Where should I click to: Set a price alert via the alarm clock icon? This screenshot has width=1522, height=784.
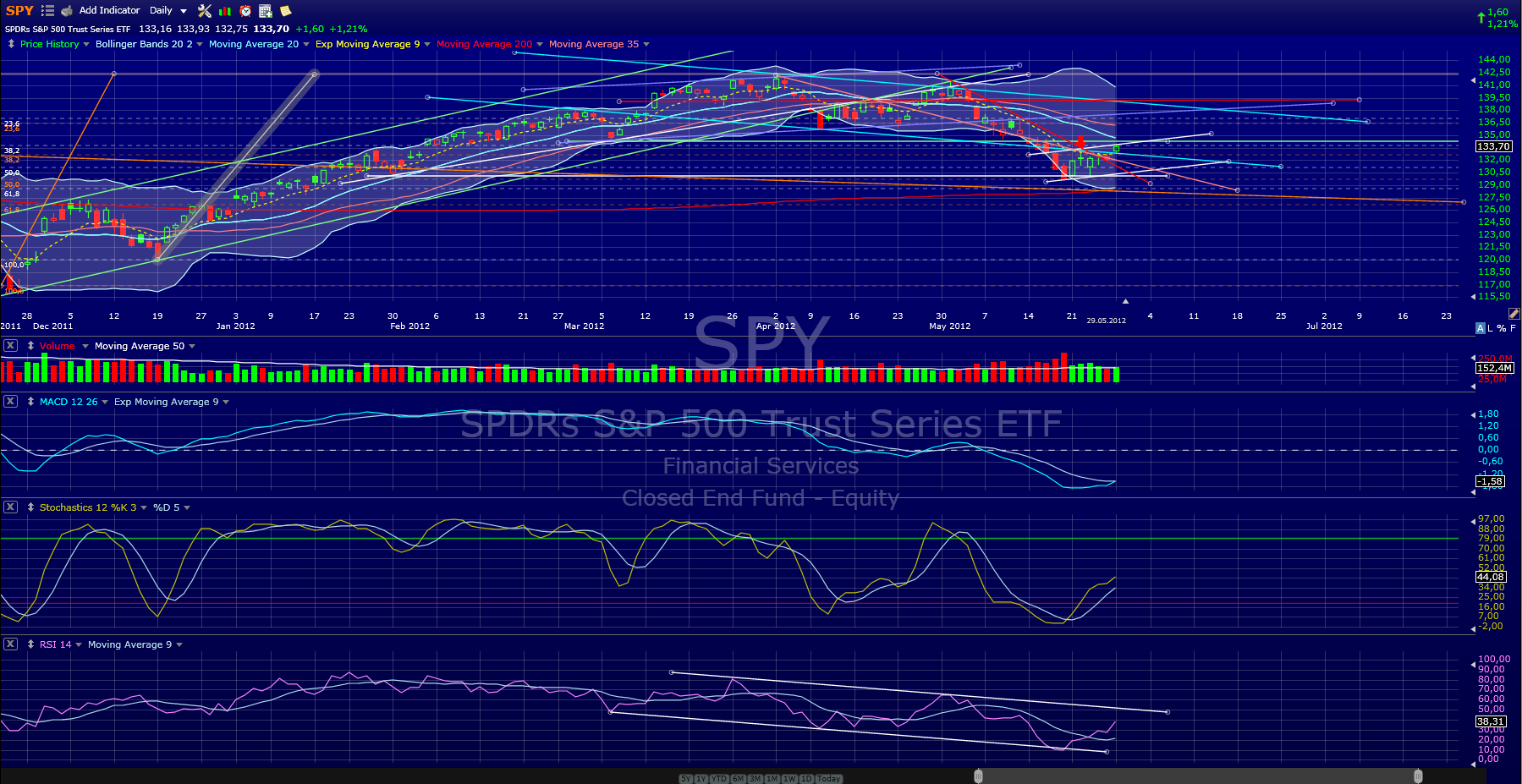pos(245,11)
